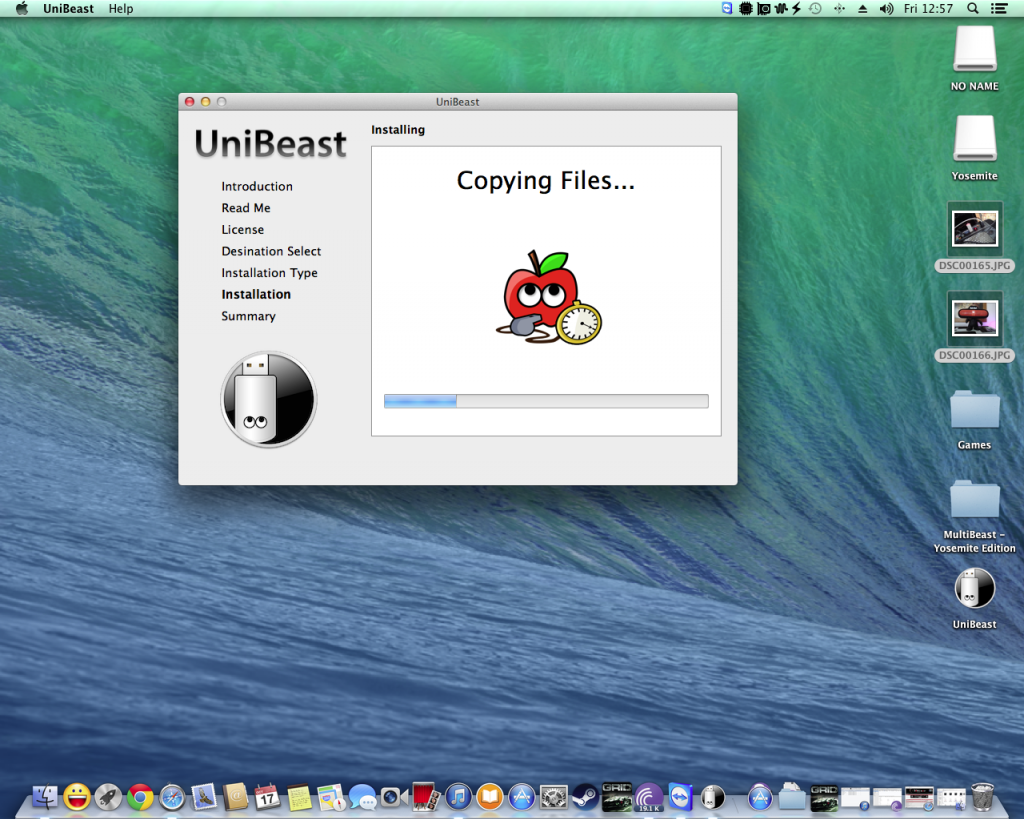The image size is (1024, 819).
Task: Select the Yosemite drive on desktop
Action: [974, 148]
